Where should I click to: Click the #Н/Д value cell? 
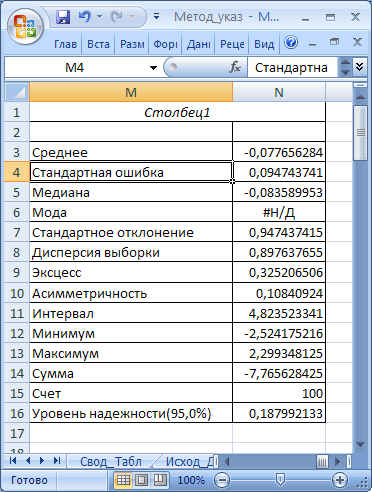279,212
